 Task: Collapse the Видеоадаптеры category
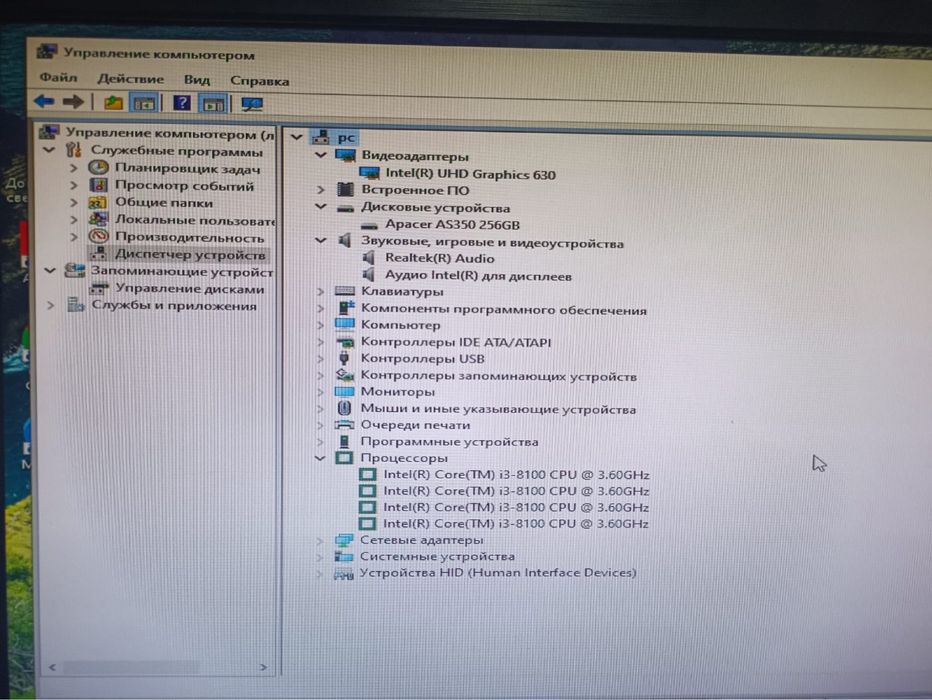pos(321,156)
